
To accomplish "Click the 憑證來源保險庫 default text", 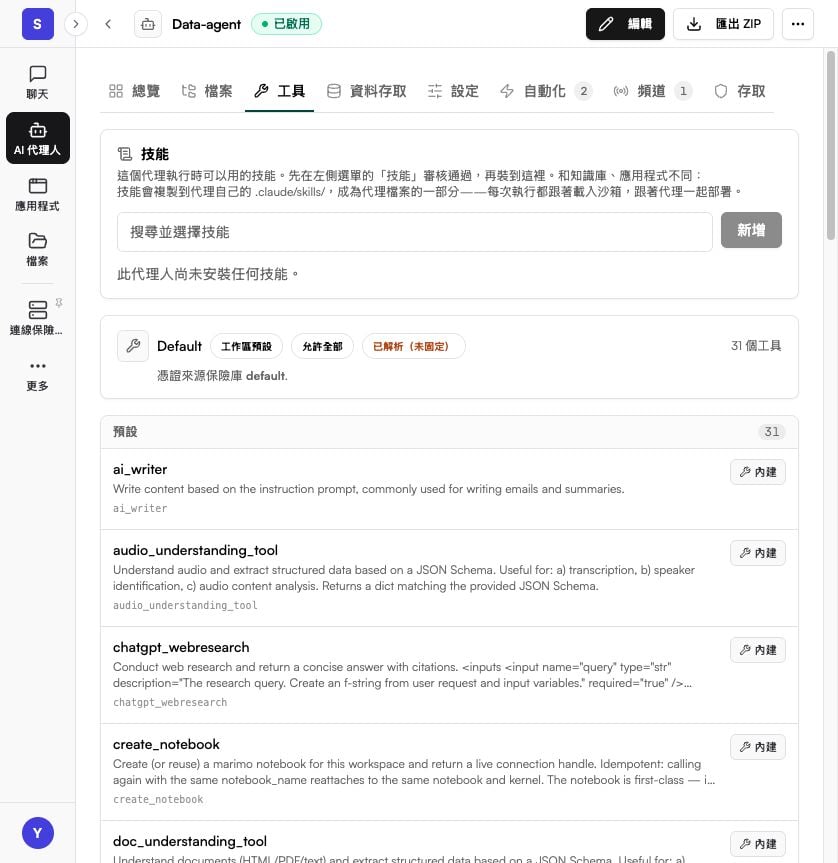I will (x=222, y=376).
